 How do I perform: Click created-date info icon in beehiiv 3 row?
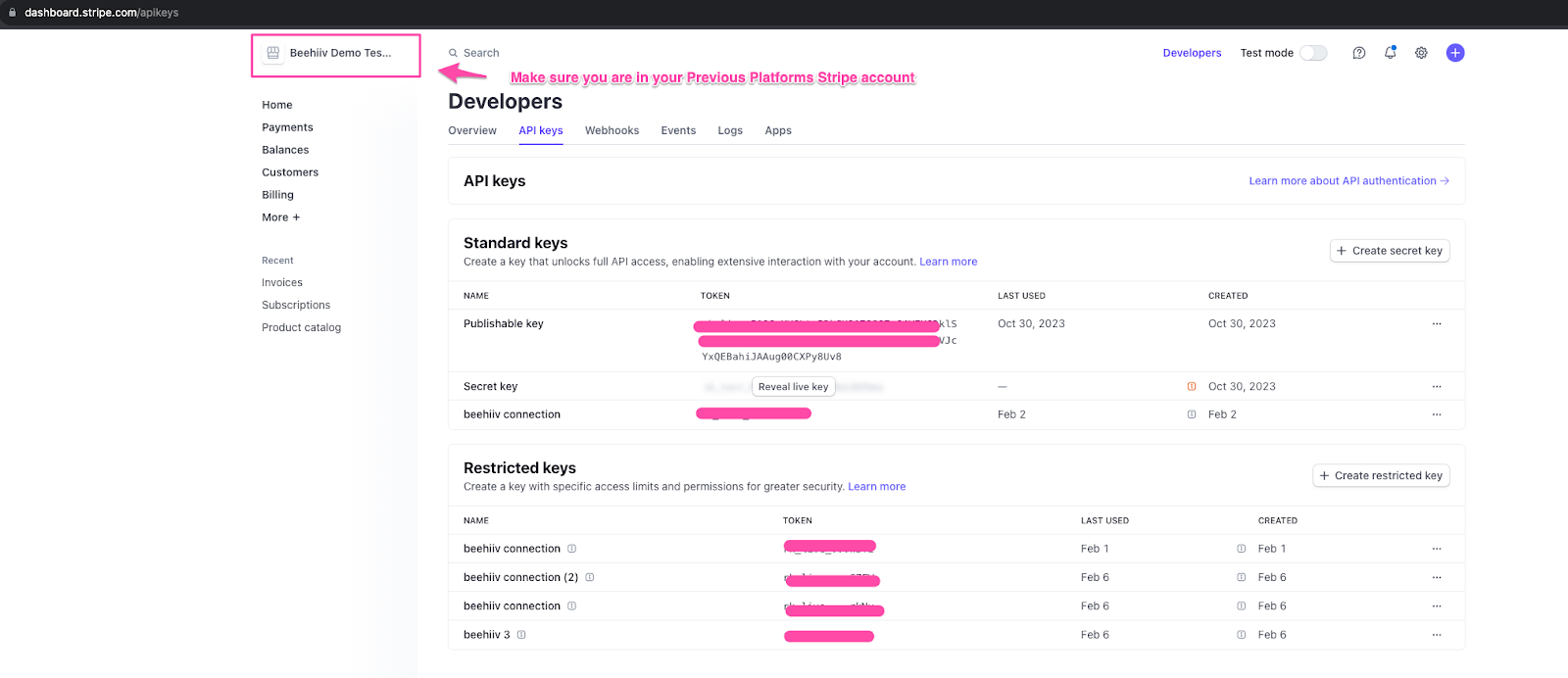click(x=1242, y=635)
